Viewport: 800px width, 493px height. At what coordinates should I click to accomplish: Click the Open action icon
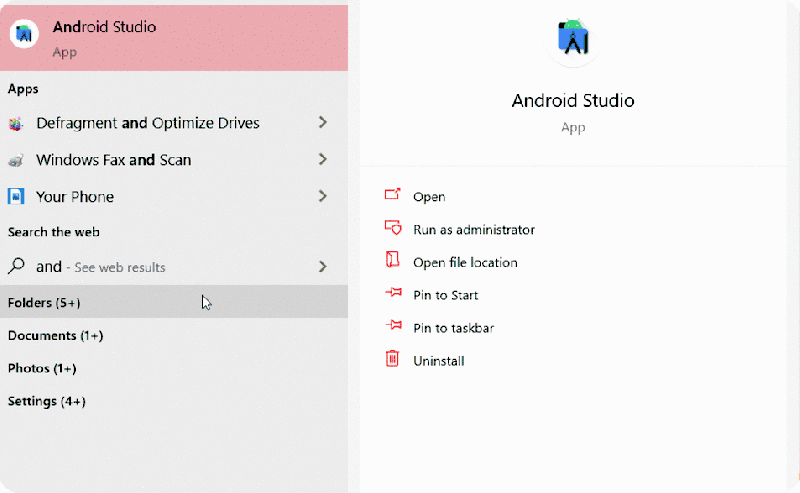[x=392, y=194]
